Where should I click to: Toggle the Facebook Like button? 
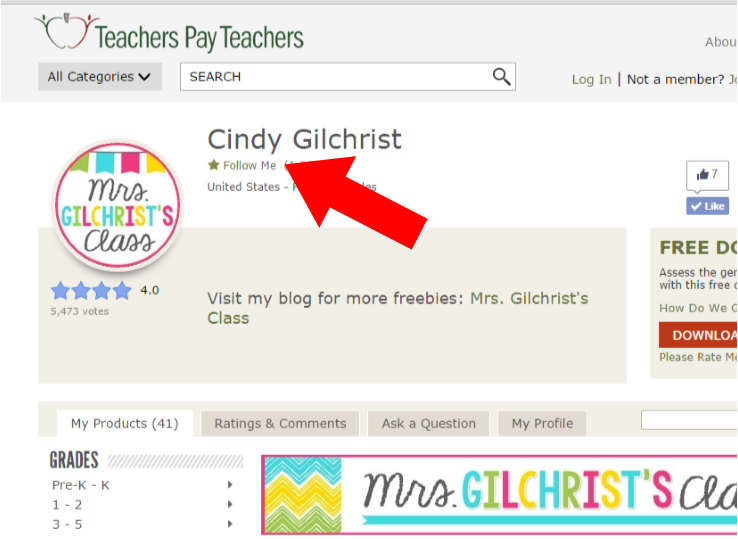point(707,206)
